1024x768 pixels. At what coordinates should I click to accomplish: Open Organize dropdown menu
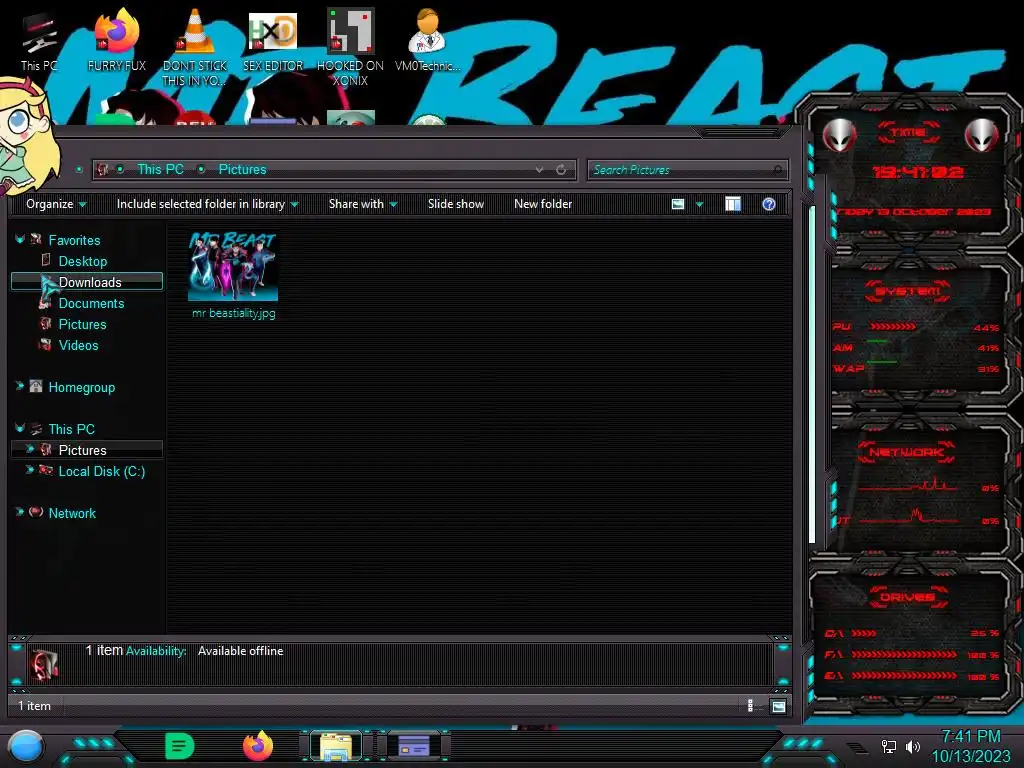pyautogui.click(x=56, y=204)
